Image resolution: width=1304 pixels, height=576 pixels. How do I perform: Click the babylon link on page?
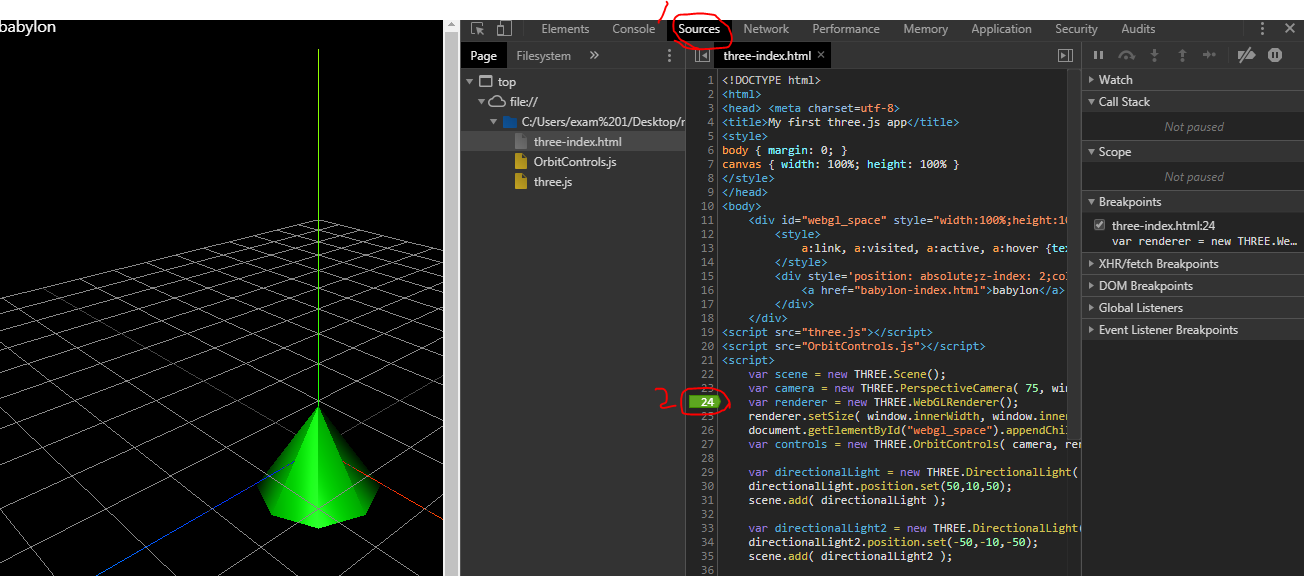[x=28, y=27]
